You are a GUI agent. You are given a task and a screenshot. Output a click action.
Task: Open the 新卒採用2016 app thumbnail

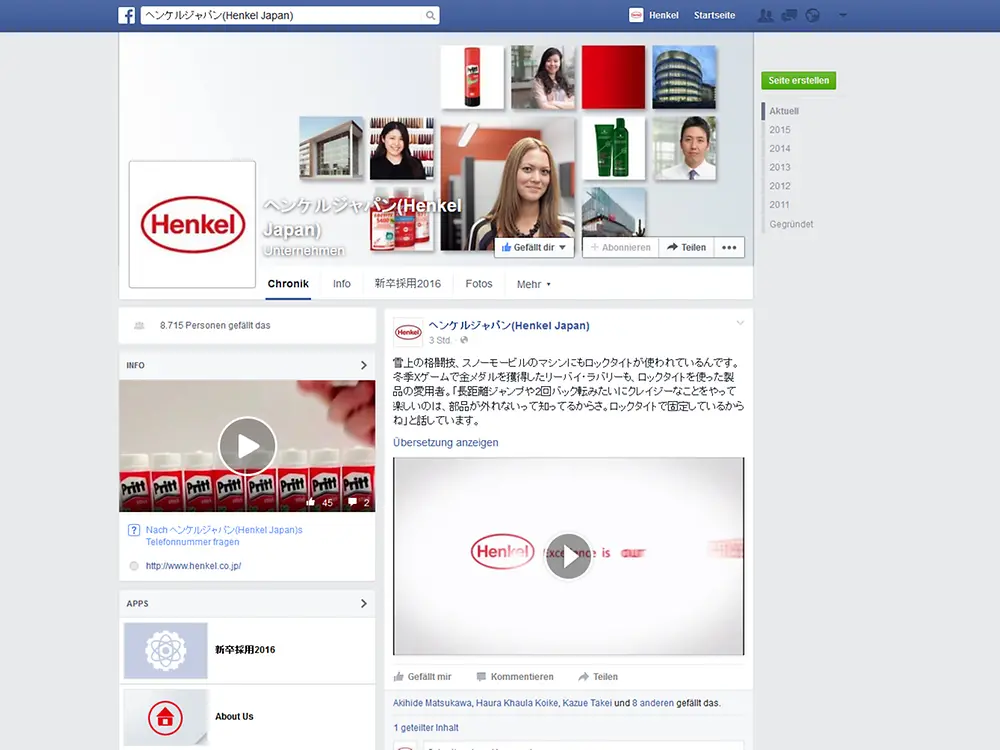click(x=166, y=651)
